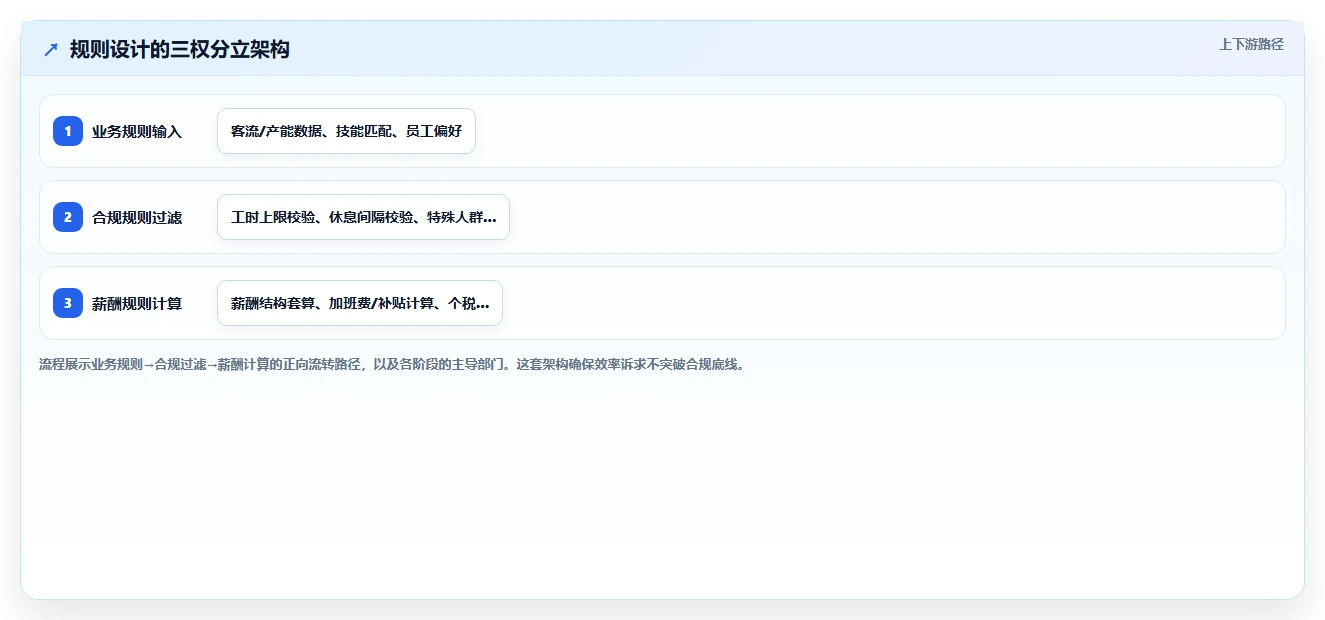Click the flow description paragraph starting 流程展示业务规则
Image resolution: width=1325 pixels, height=620 pixels.
(392, 364)
